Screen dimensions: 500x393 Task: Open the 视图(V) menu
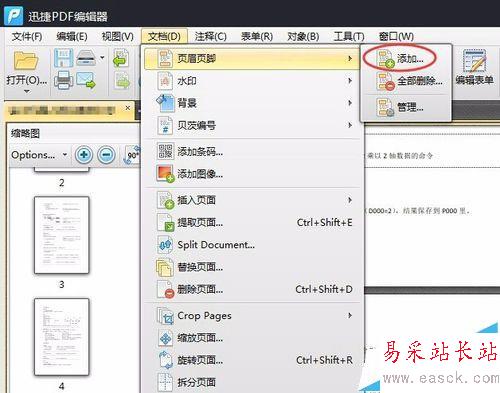coord(117,36)
